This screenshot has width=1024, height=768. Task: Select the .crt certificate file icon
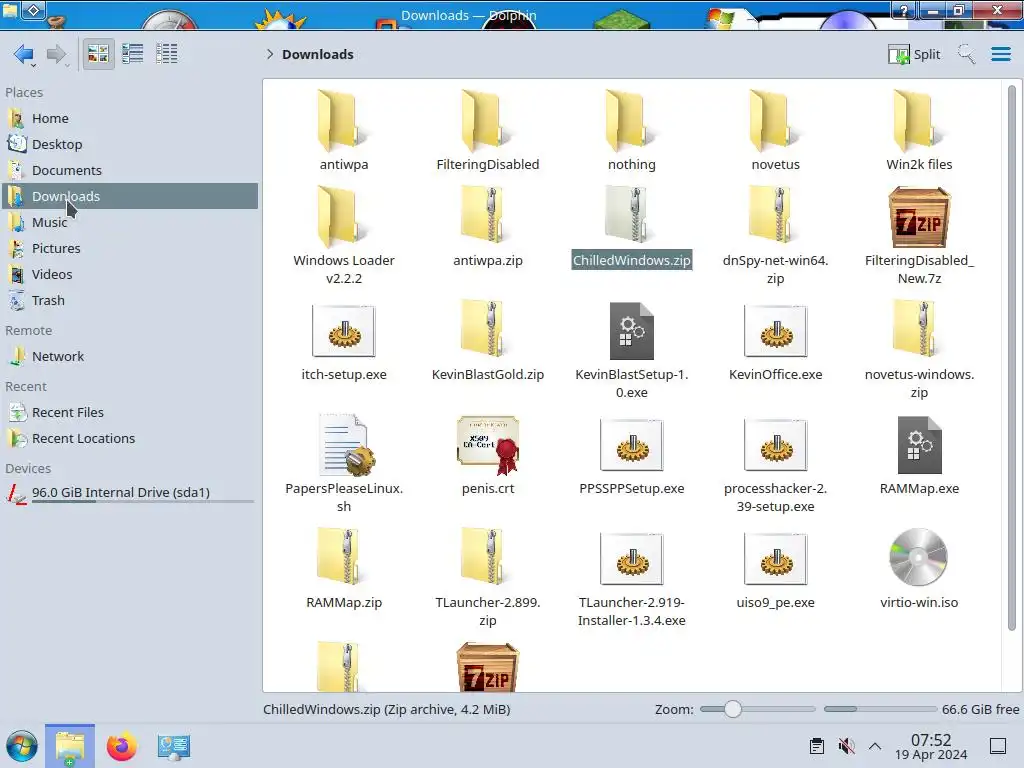coord(488,445)
